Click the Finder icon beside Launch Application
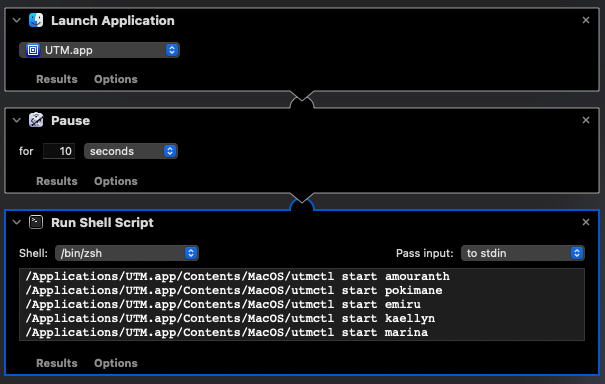The width and height of the screenshot is (605, 384). (x=36, y=20)
